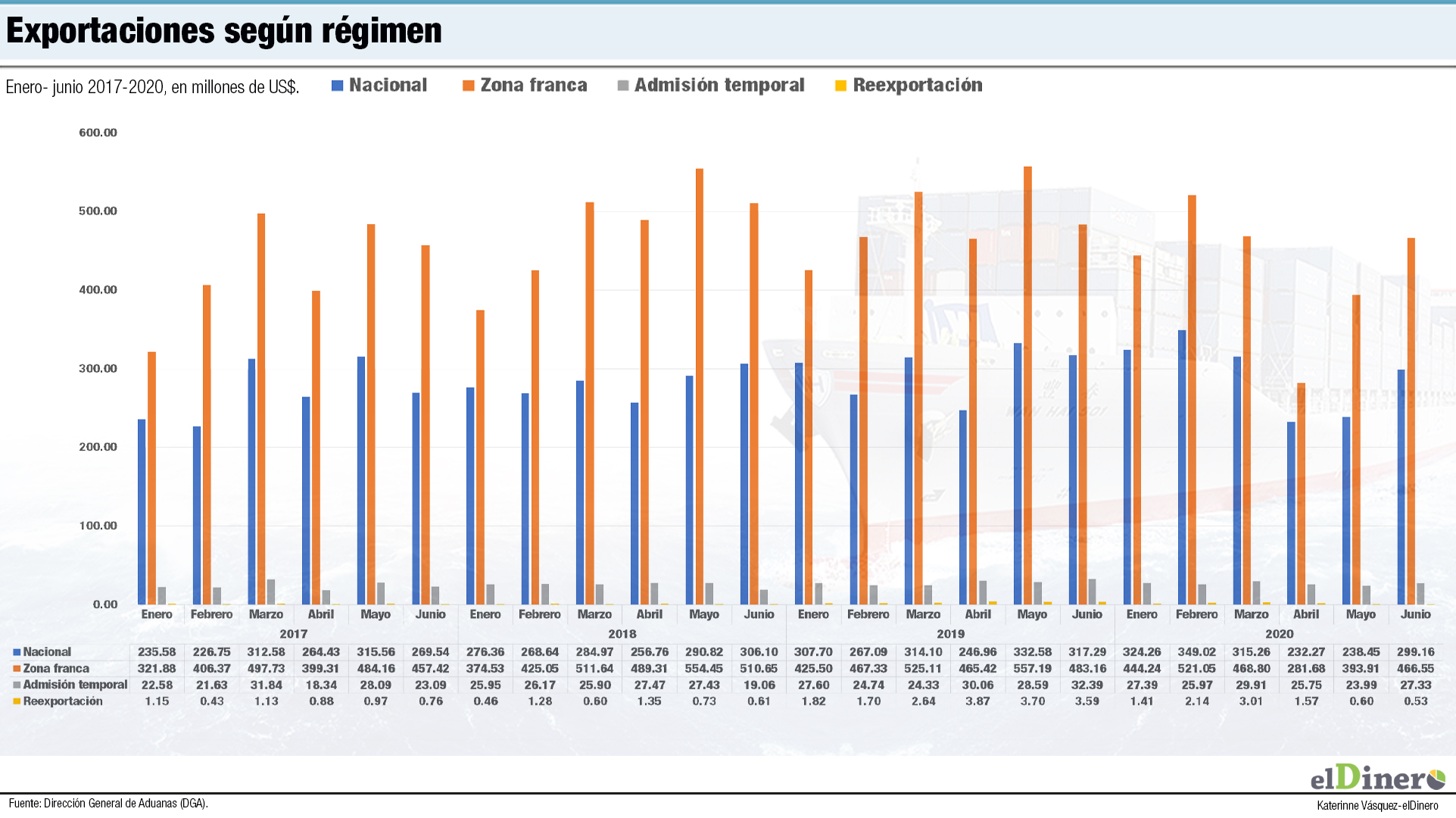Click the orange Zona franca legend square
Screen dimensions: 1456x818
tap(469, 86)
